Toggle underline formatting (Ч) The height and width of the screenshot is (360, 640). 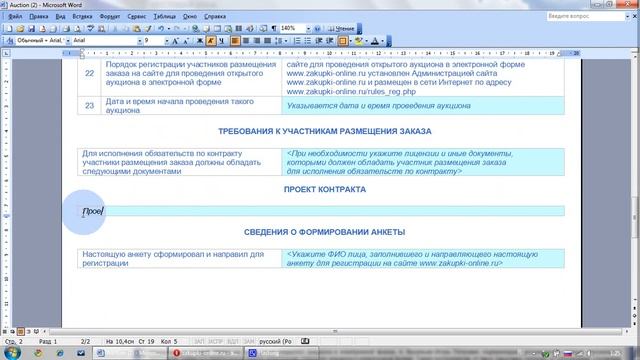coord(222,40)
